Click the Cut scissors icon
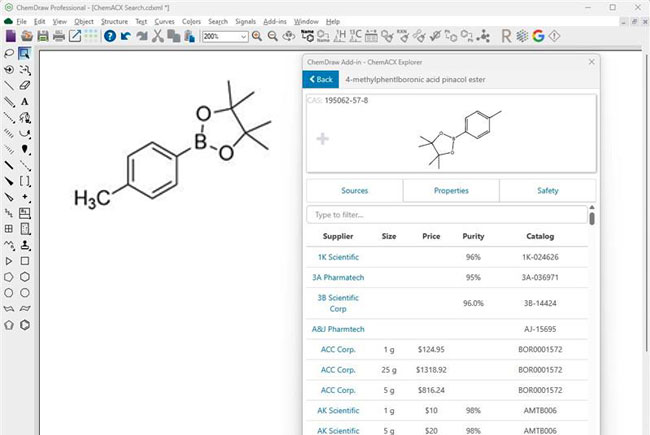This screenshot has width=650, height=435. pyautogui.click(x=158, y=36)
